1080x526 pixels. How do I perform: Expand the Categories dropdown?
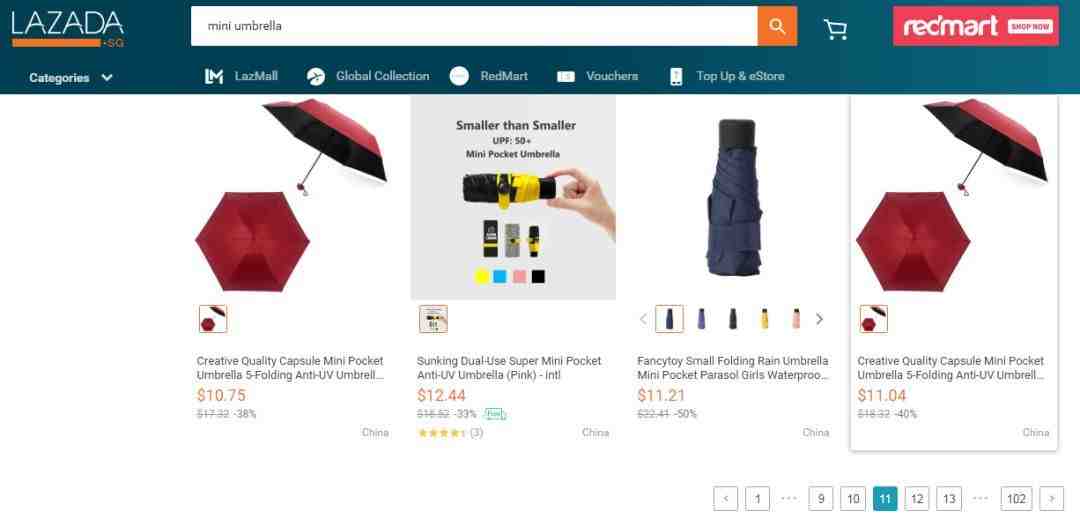[70, 78]
